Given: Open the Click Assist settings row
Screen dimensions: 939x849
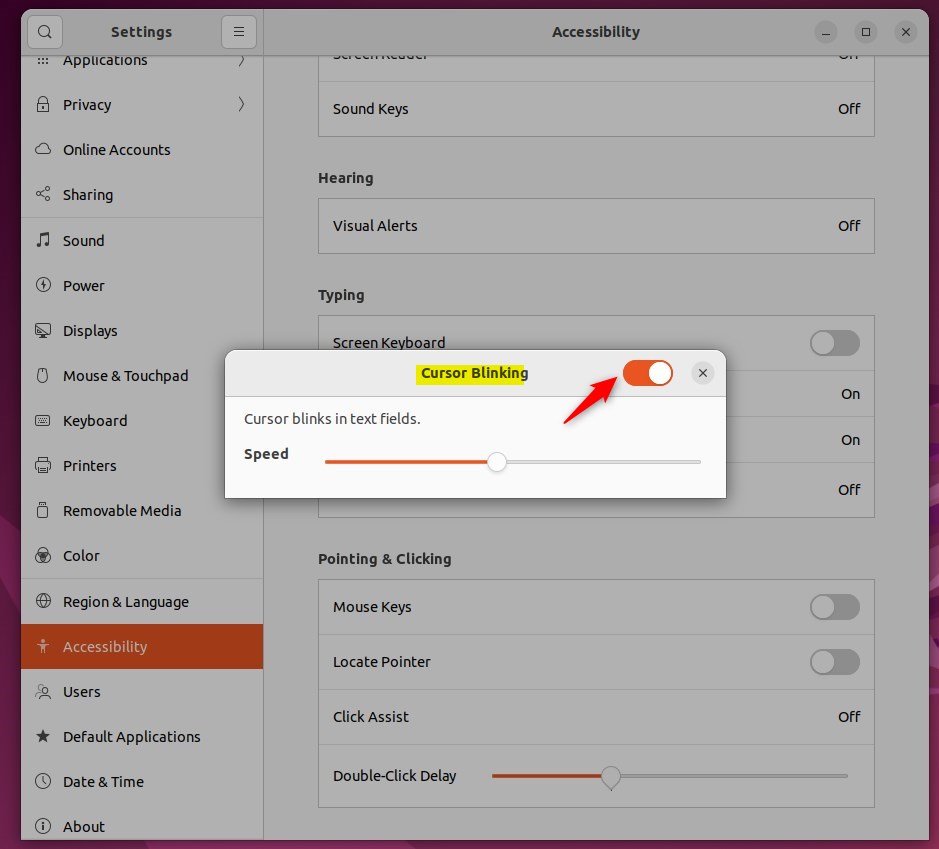Looking at the screenshot, I should [x=596, y=716].
